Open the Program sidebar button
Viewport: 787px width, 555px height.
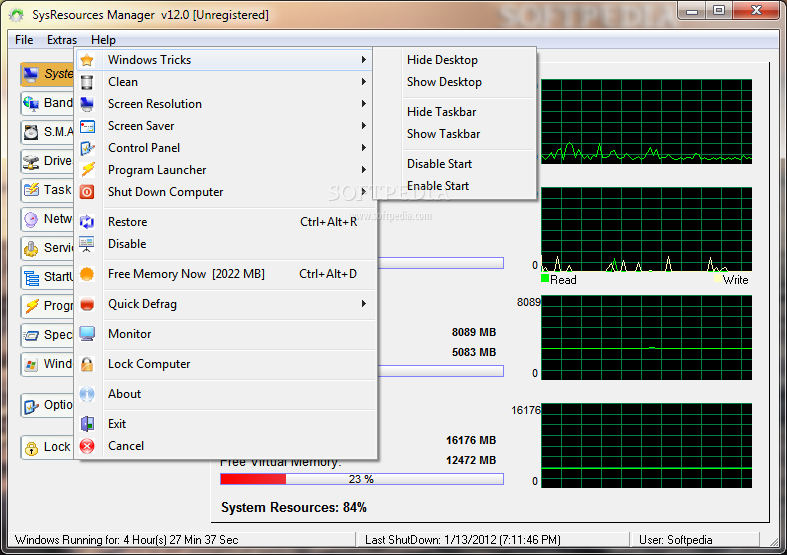48,306
